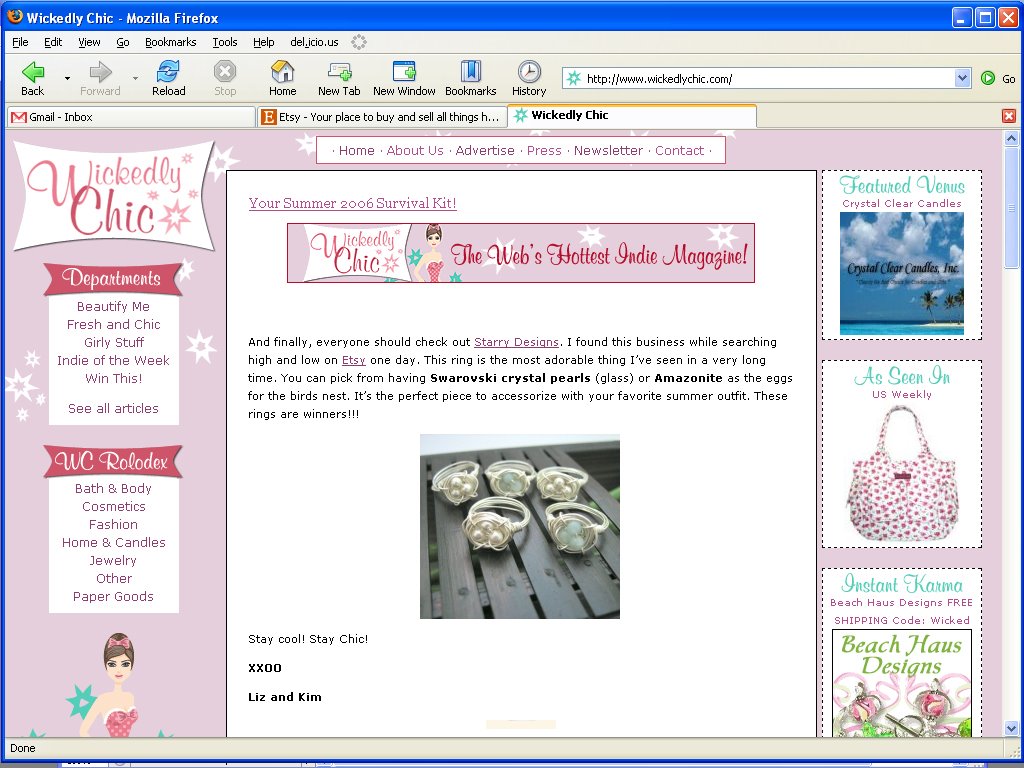The image size is (1024, 768).
Task: Click the Gmail tab's envelope icon
Action: (x=19, y=118)
